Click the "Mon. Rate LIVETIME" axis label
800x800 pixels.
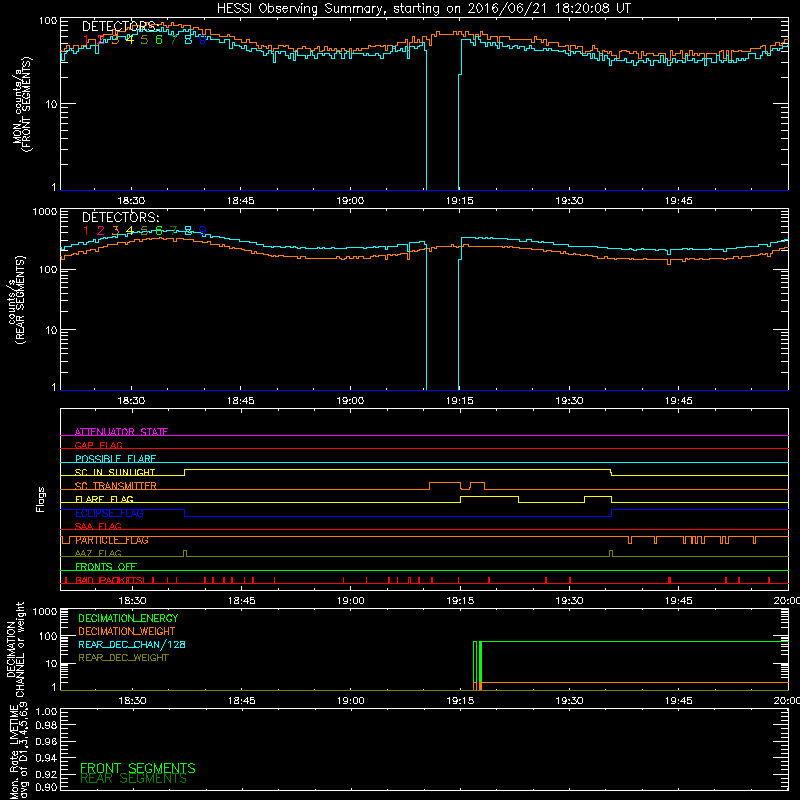(14, 753)
